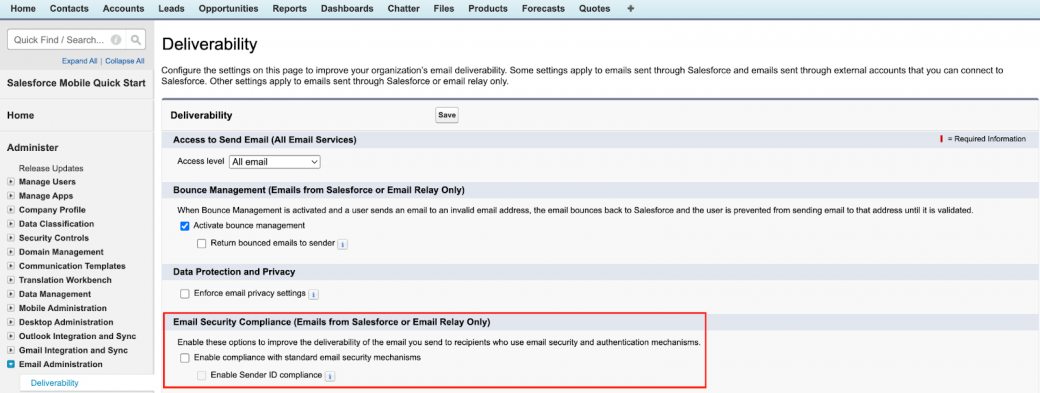
Task: Click info icon beside Enforce email privacy settings
Action: click(314, 294)
